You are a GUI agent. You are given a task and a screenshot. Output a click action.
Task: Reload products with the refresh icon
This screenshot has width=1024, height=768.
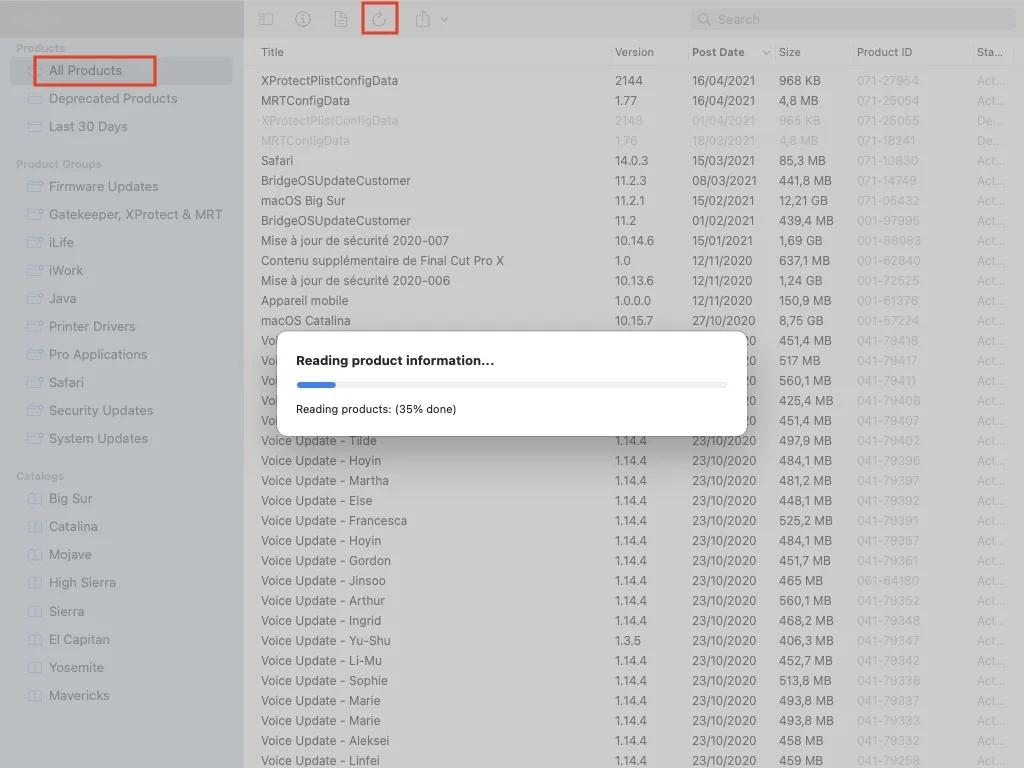click(379, 19)
